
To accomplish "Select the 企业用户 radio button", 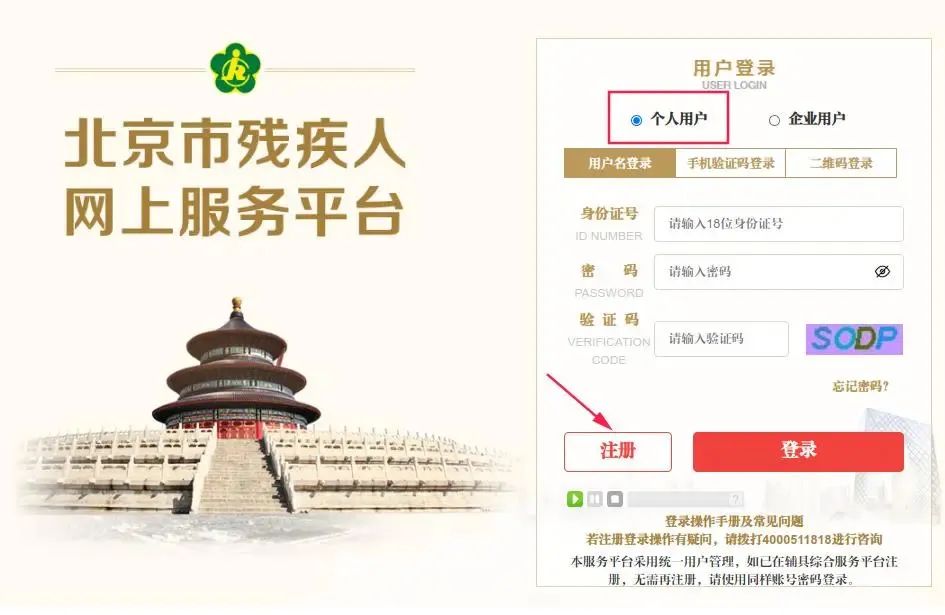I will point(774,120).
